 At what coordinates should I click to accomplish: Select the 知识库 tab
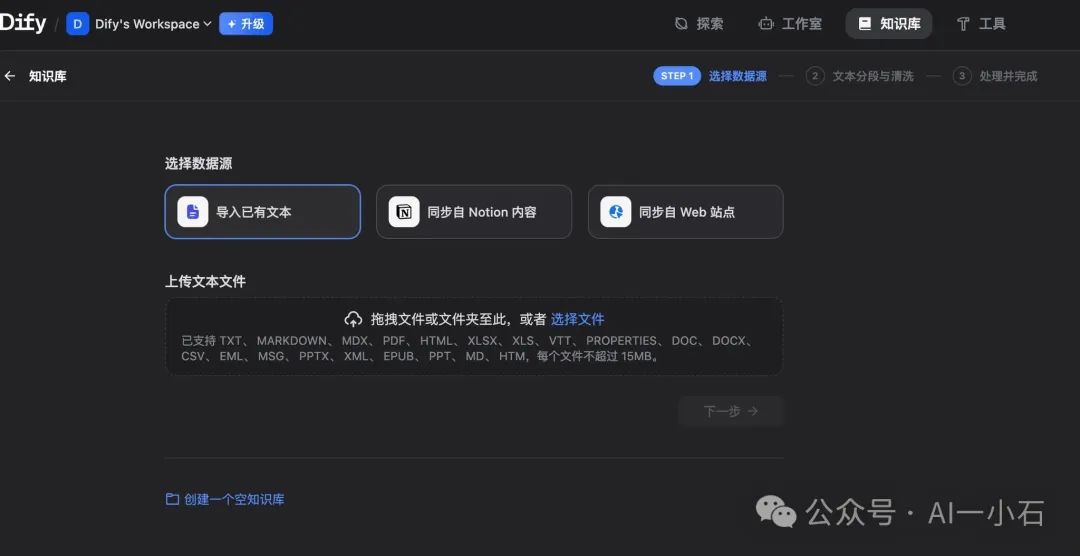pyautogui.click(x=889, y=24)
